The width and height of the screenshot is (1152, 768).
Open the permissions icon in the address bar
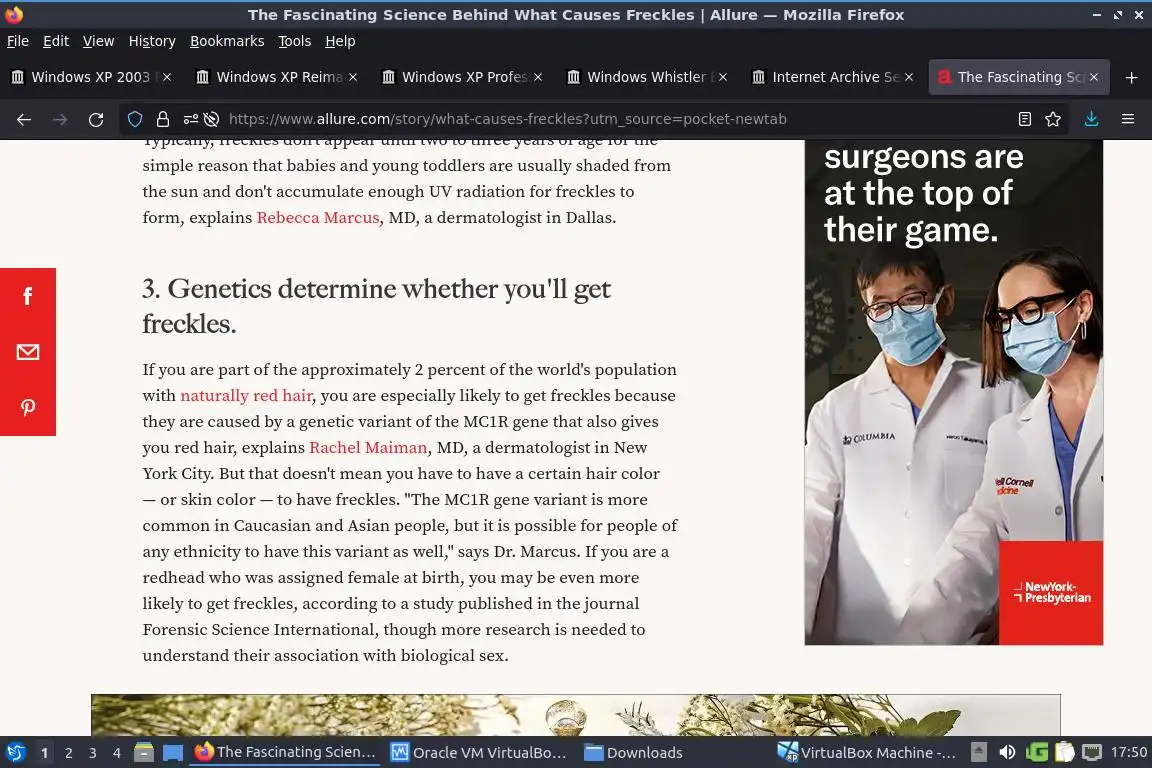click(x=190, y=119)
